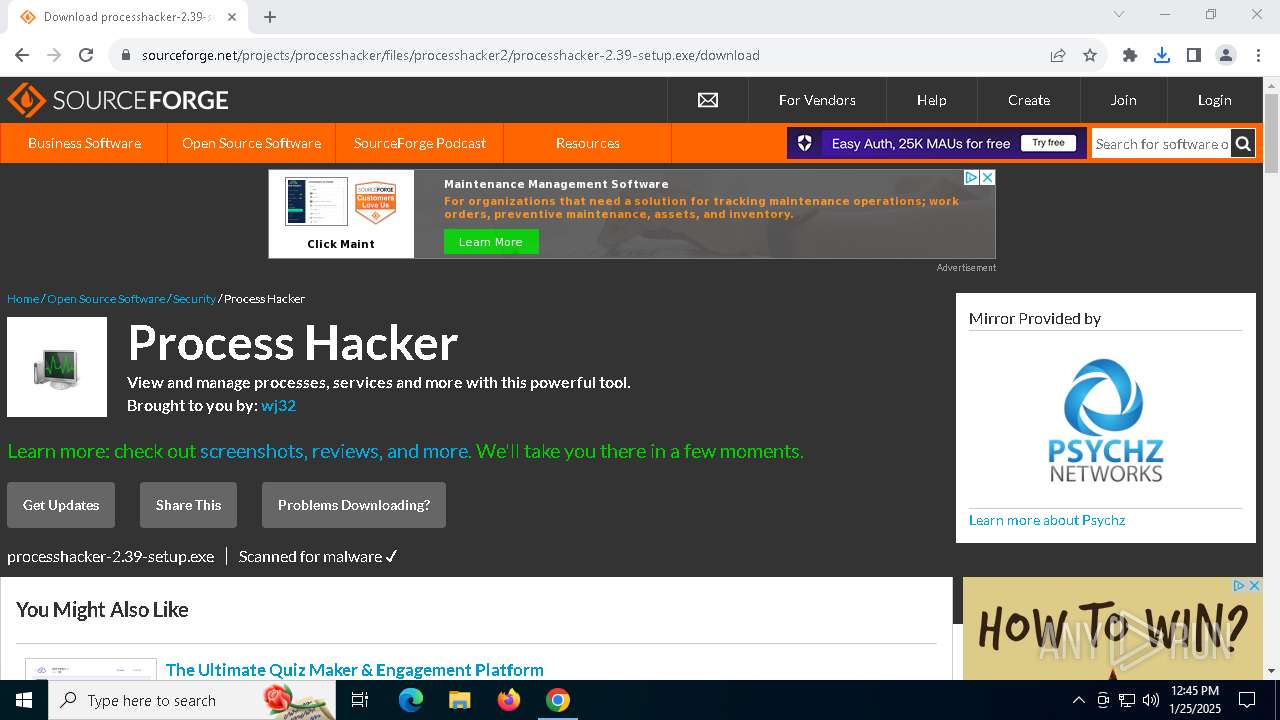Open a new browser tab
The image size is (1280, 720).
(x=270, y=17)
